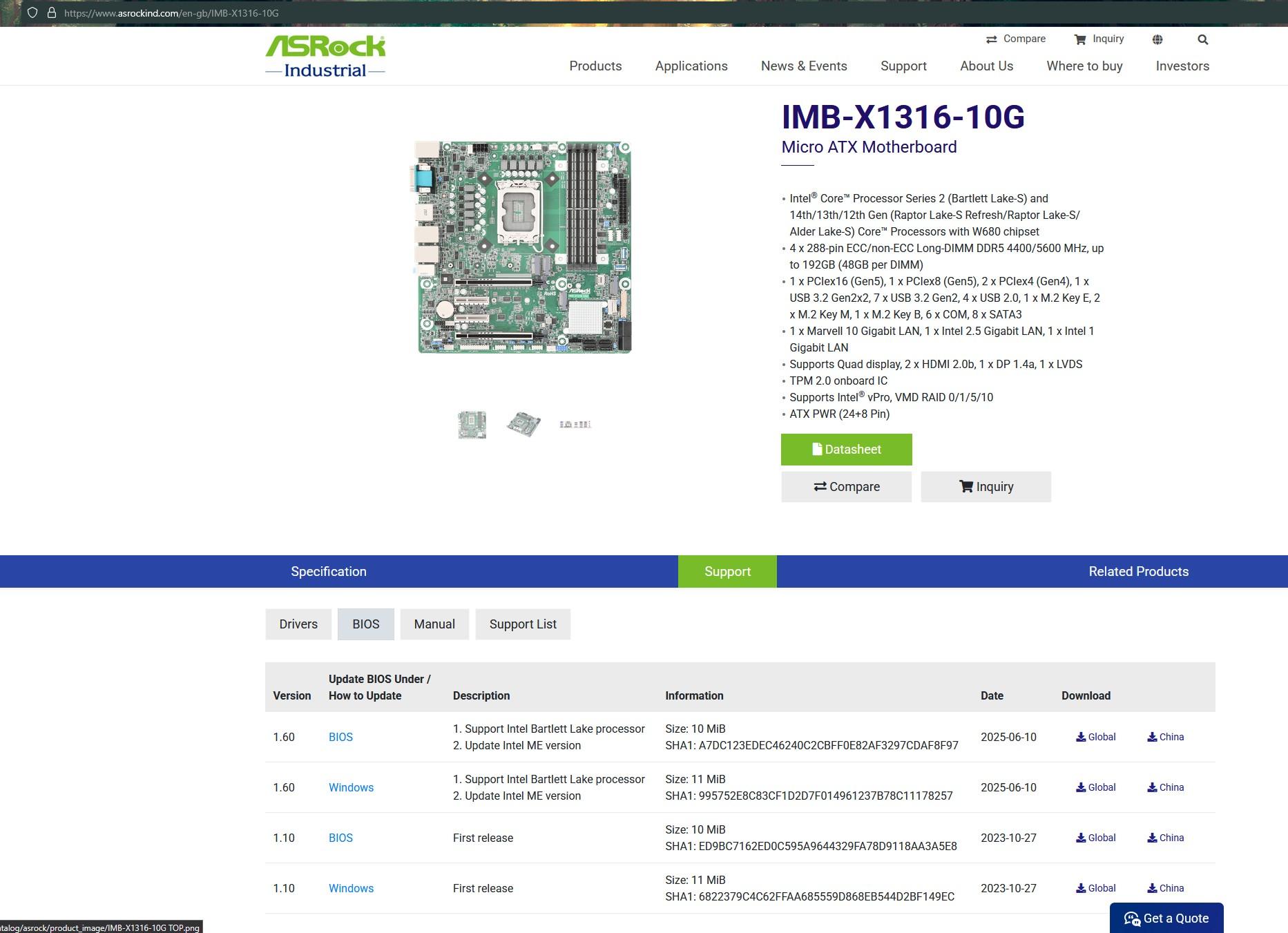Viewport: 1288px width, 933px height.
Task: Select the Manual tab
Action: 434,624
